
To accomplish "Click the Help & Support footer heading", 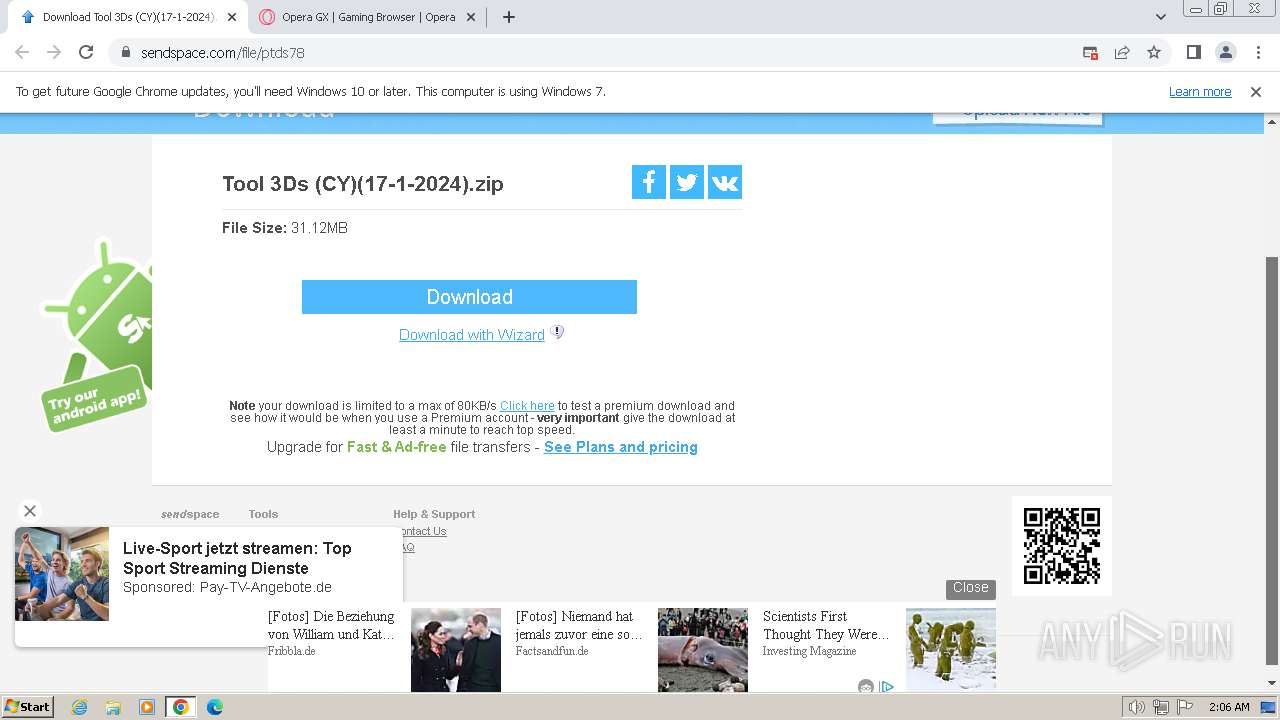I will point(434,514).
